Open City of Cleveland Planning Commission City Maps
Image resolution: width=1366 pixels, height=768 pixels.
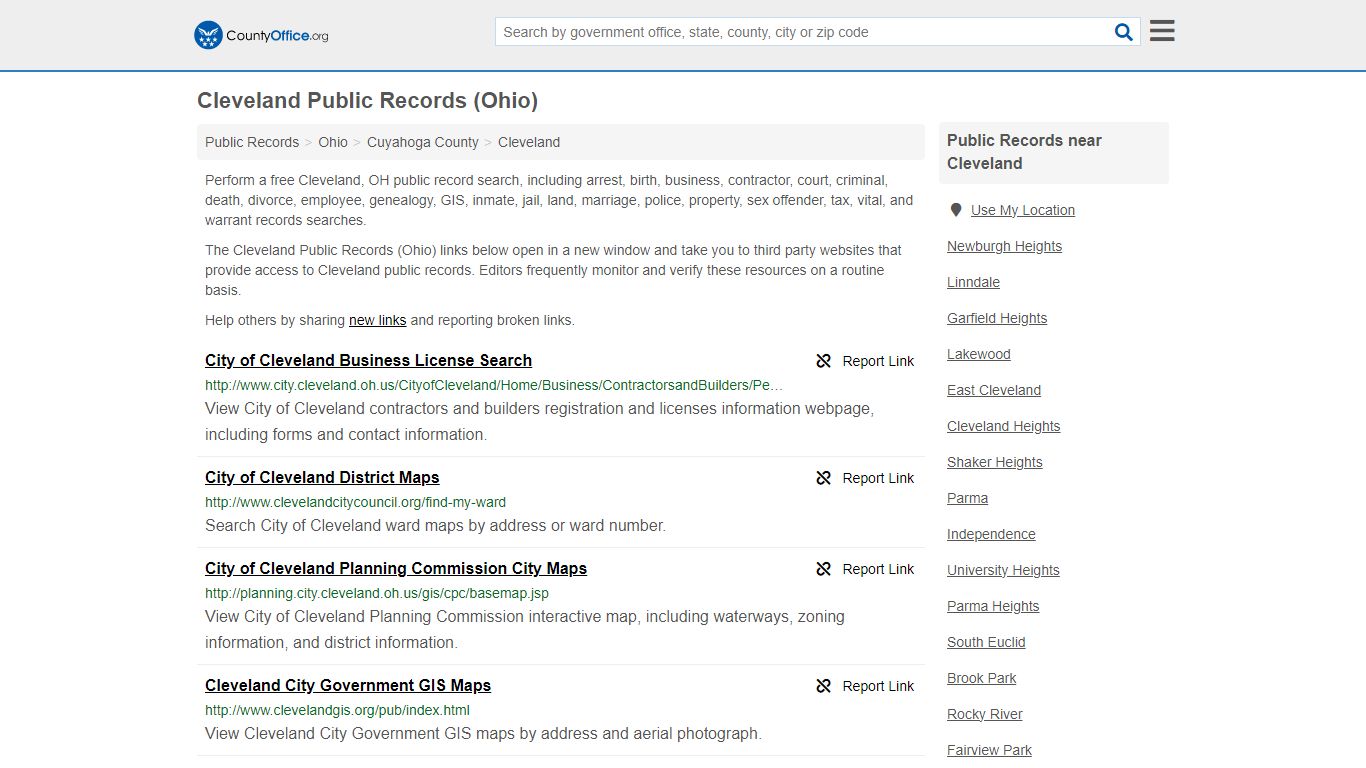click(396, 568)
